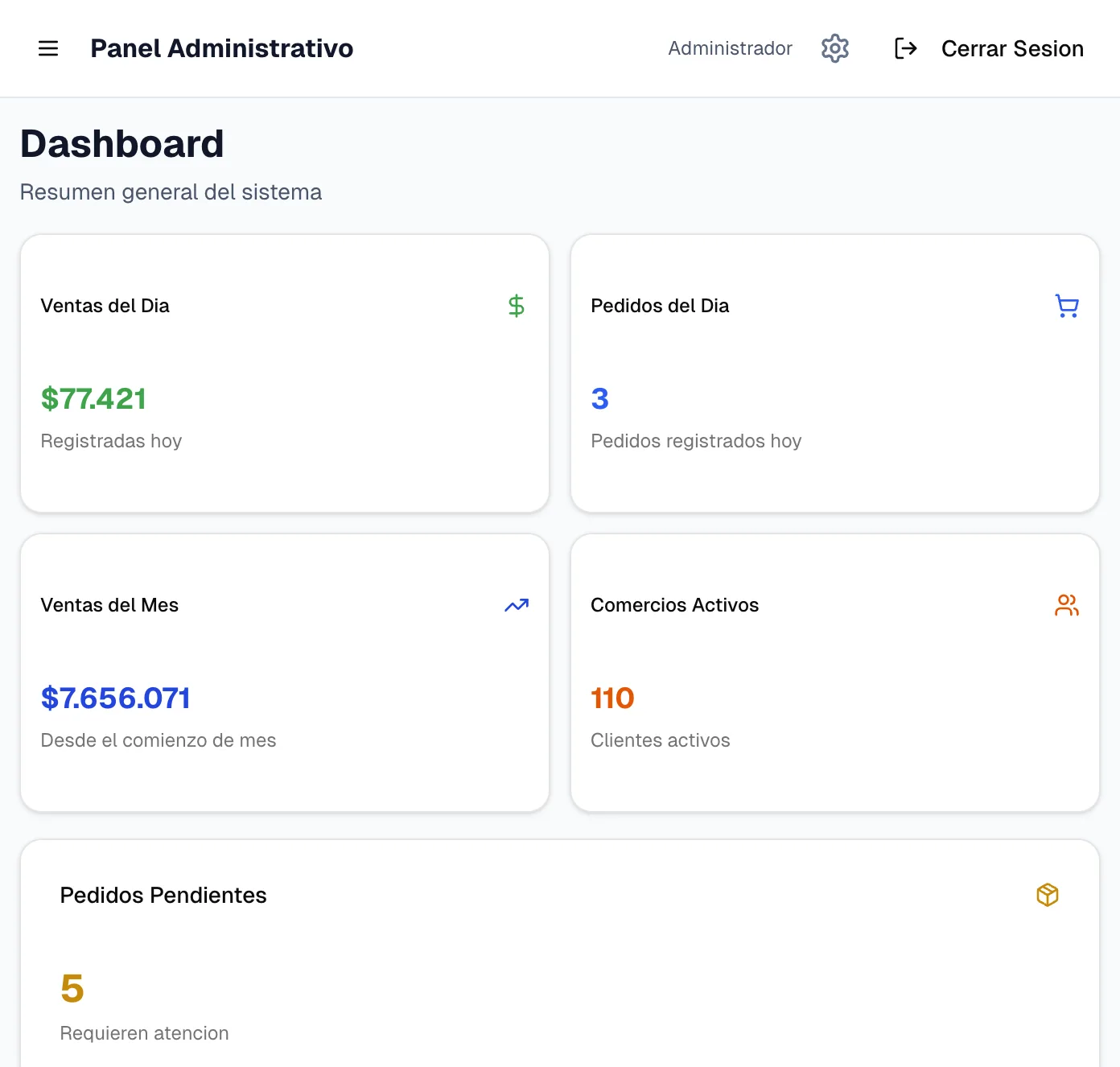
Task: Select the Pedidos del Dia card
Action: click(834, 373)
